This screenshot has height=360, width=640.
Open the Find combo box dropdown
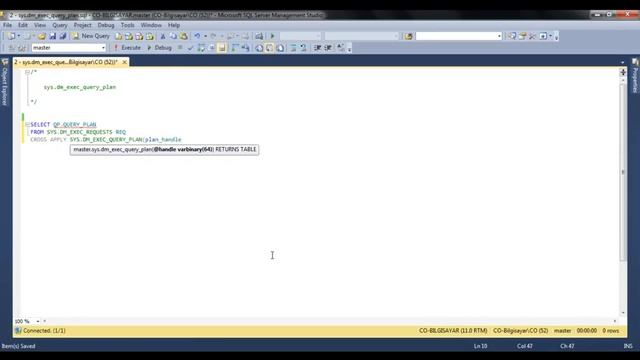[499, 36]
